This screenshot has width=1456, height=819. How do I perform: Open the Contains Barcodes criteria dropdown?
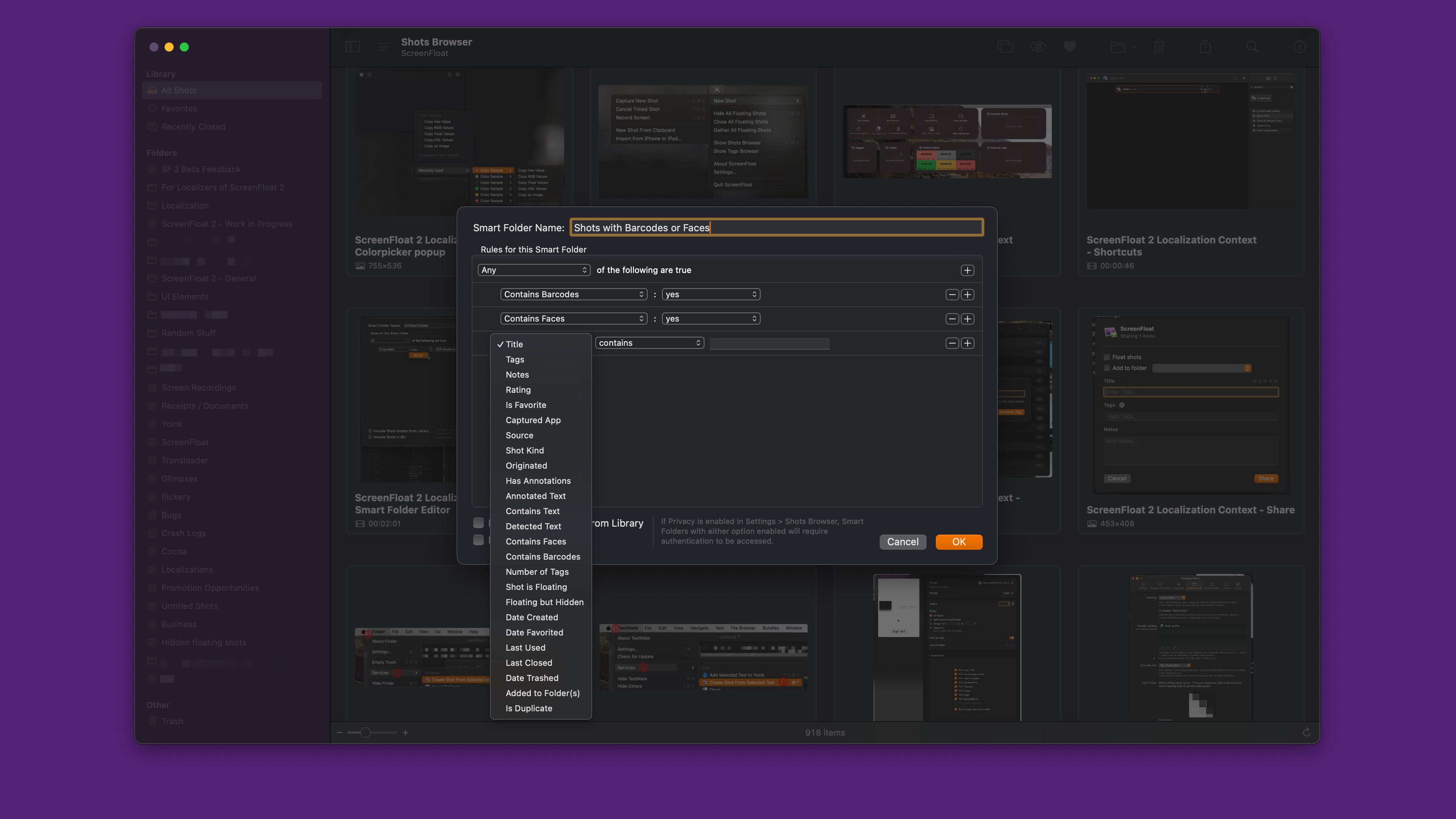point(573,294)
